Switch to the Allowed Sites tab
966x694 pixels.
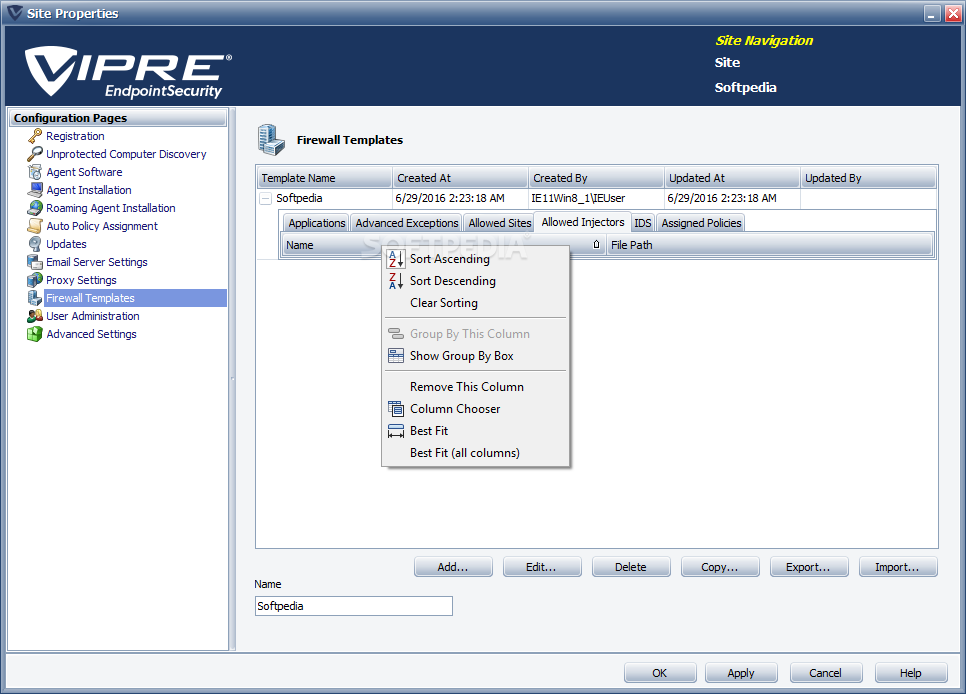tap(500, 223)
